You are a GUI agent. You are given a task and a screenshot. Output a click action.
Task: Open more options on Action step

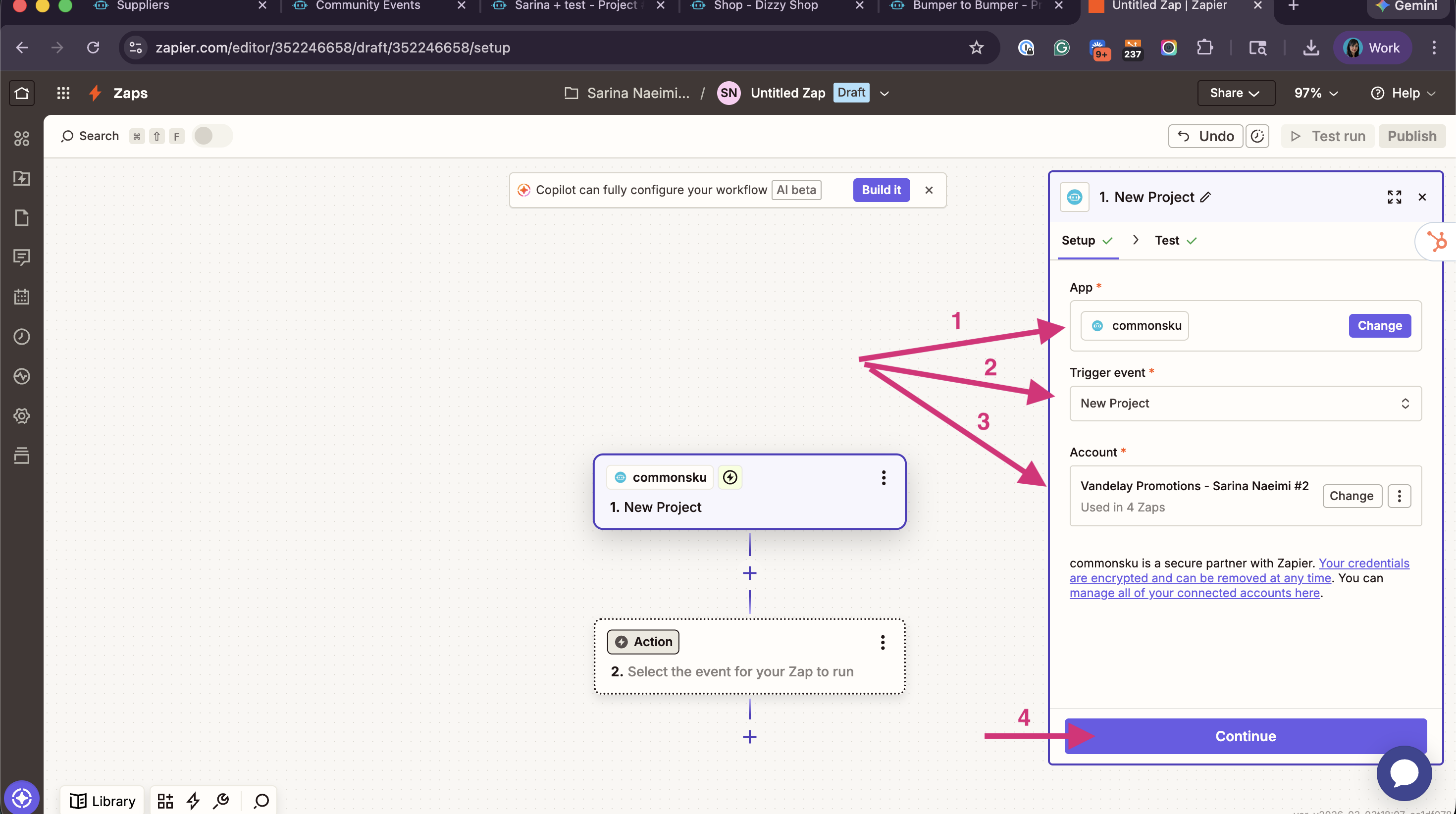[883, 642]
